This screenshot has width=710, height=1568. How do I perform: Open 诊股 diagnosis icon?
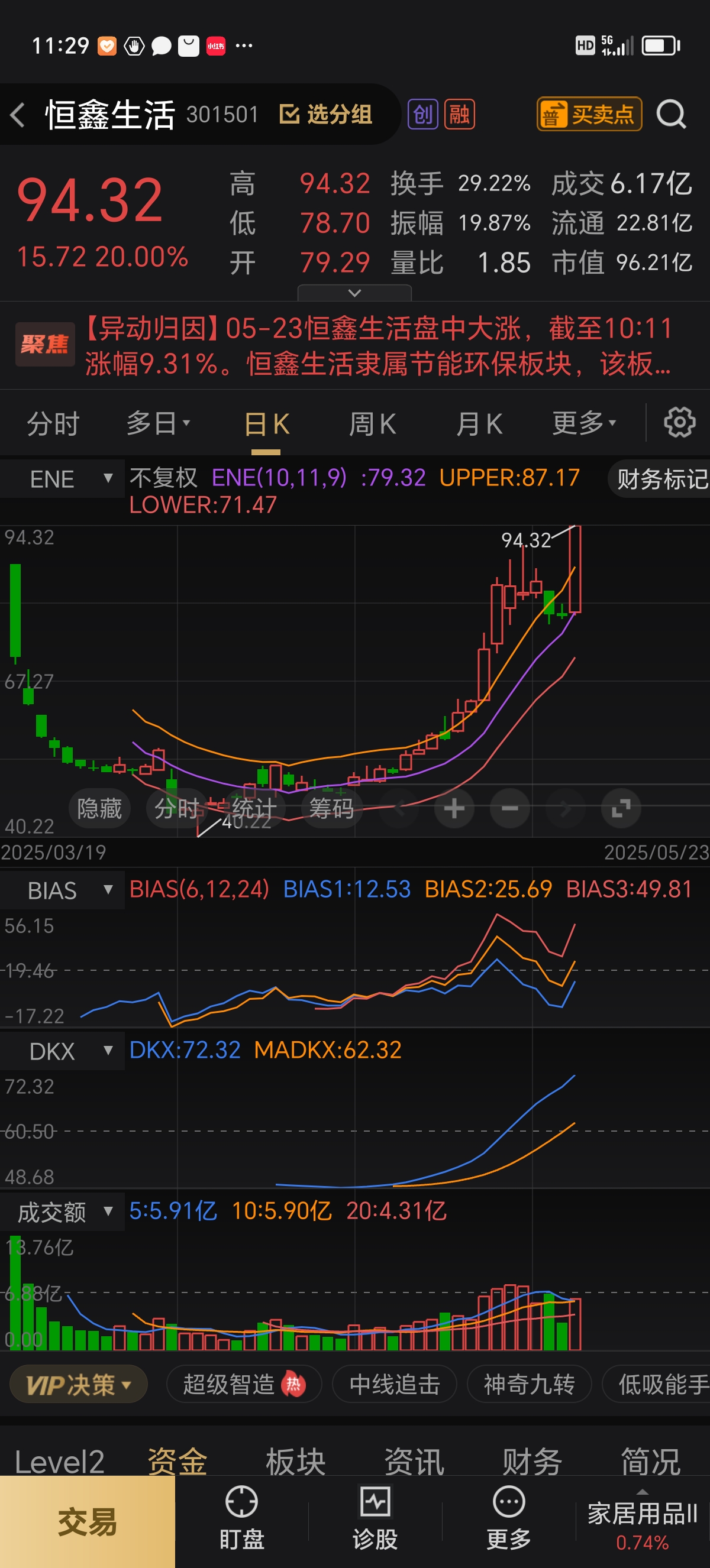click(x=375, y=1518)
